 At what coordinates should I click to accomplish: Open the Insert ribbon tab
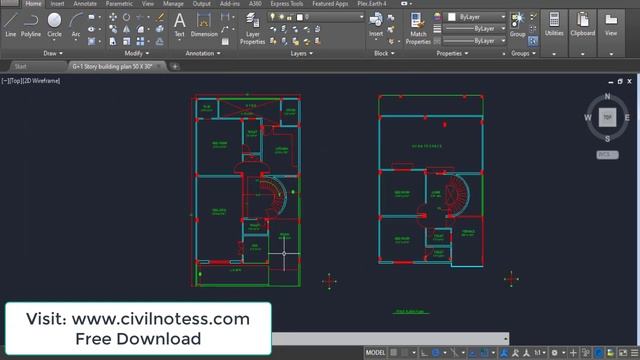[x=57, y=4]
